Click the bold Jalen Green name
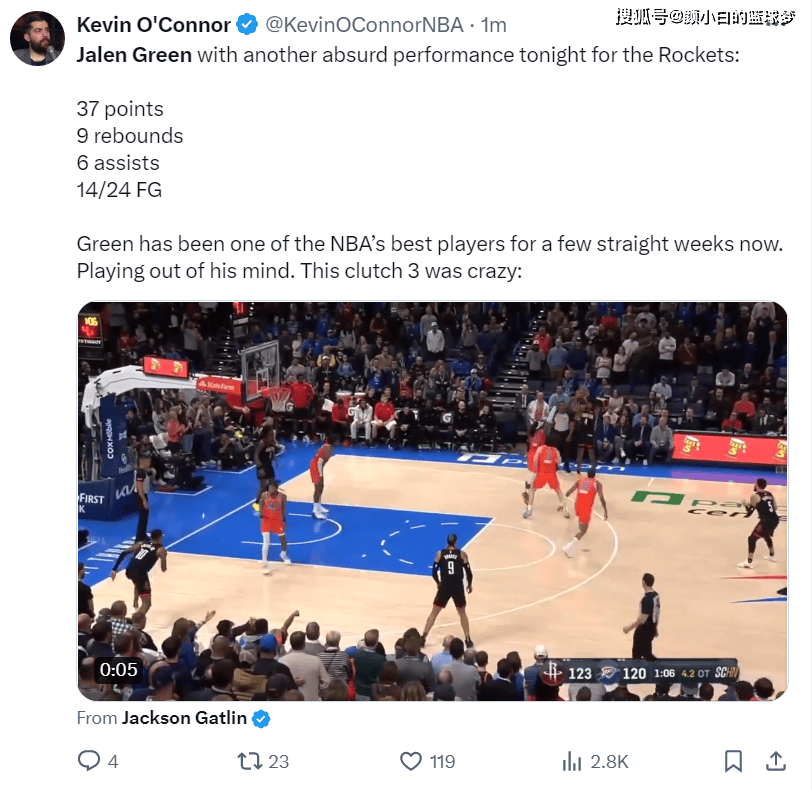 134,55
